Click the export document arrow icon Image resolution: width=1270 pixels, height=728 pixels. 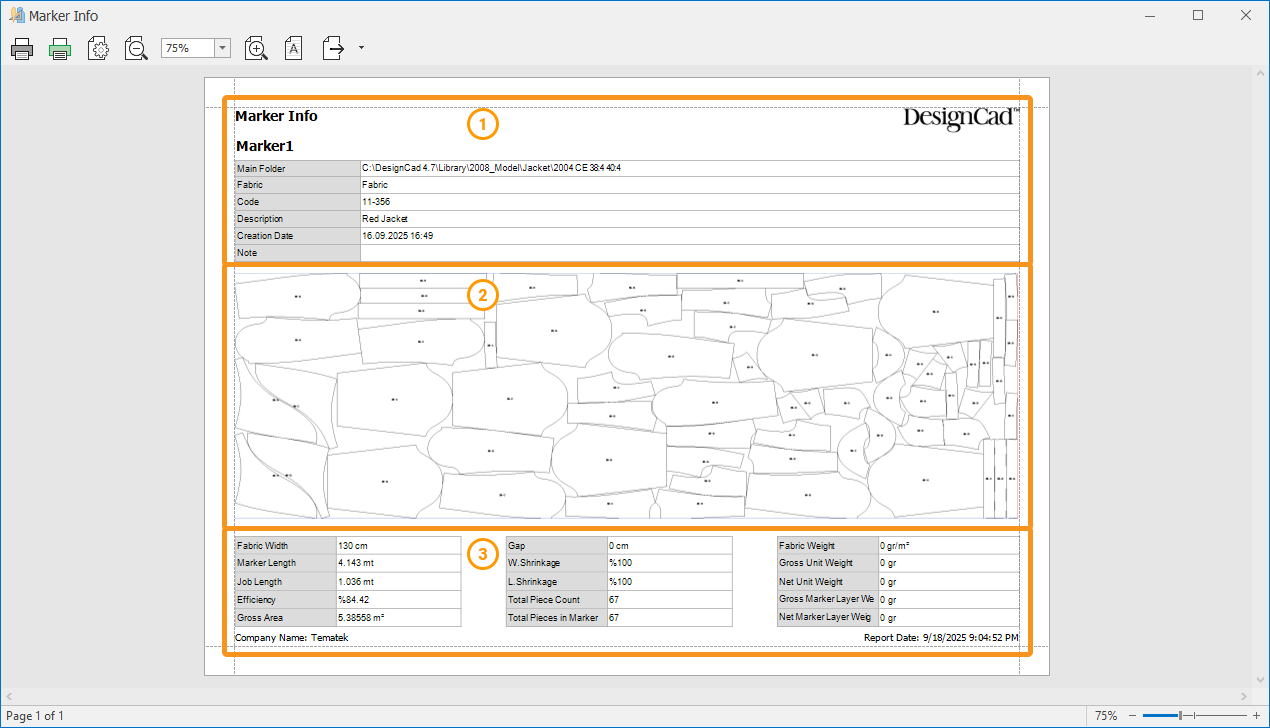(x=333, y=48)
